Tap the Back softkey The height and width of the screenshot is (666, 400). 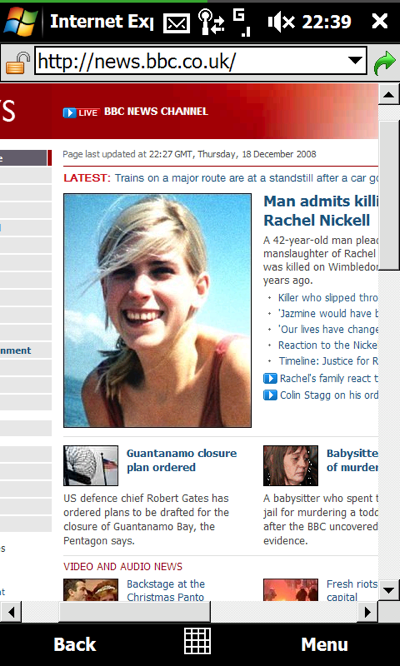(75, 645)
